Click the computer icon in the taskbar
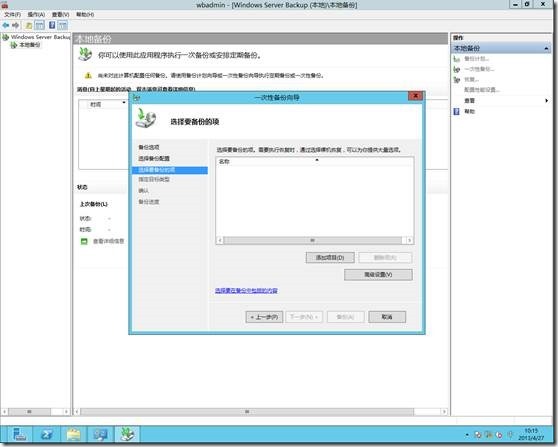Image resolution: width=558 pixels, height=447 pixels. (101, 435)
